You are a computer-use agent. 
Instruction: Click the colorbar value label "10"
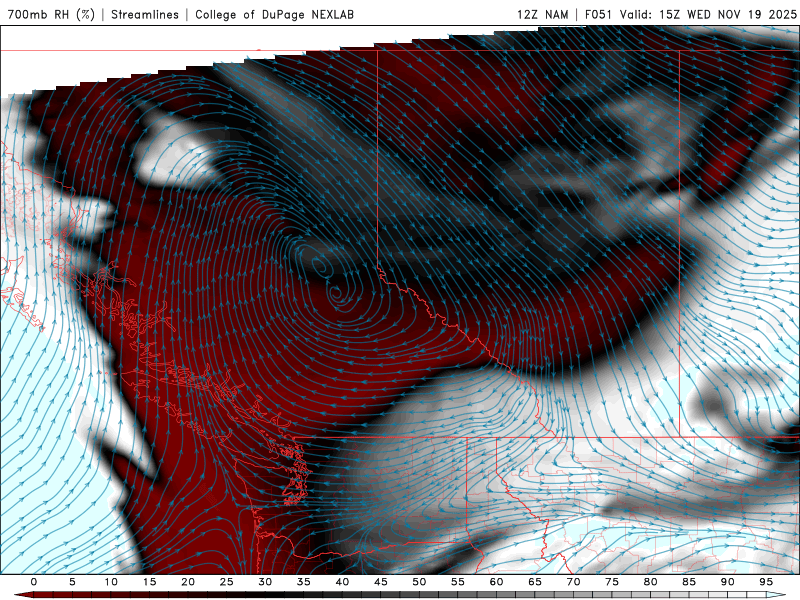[x=111, y=582]
